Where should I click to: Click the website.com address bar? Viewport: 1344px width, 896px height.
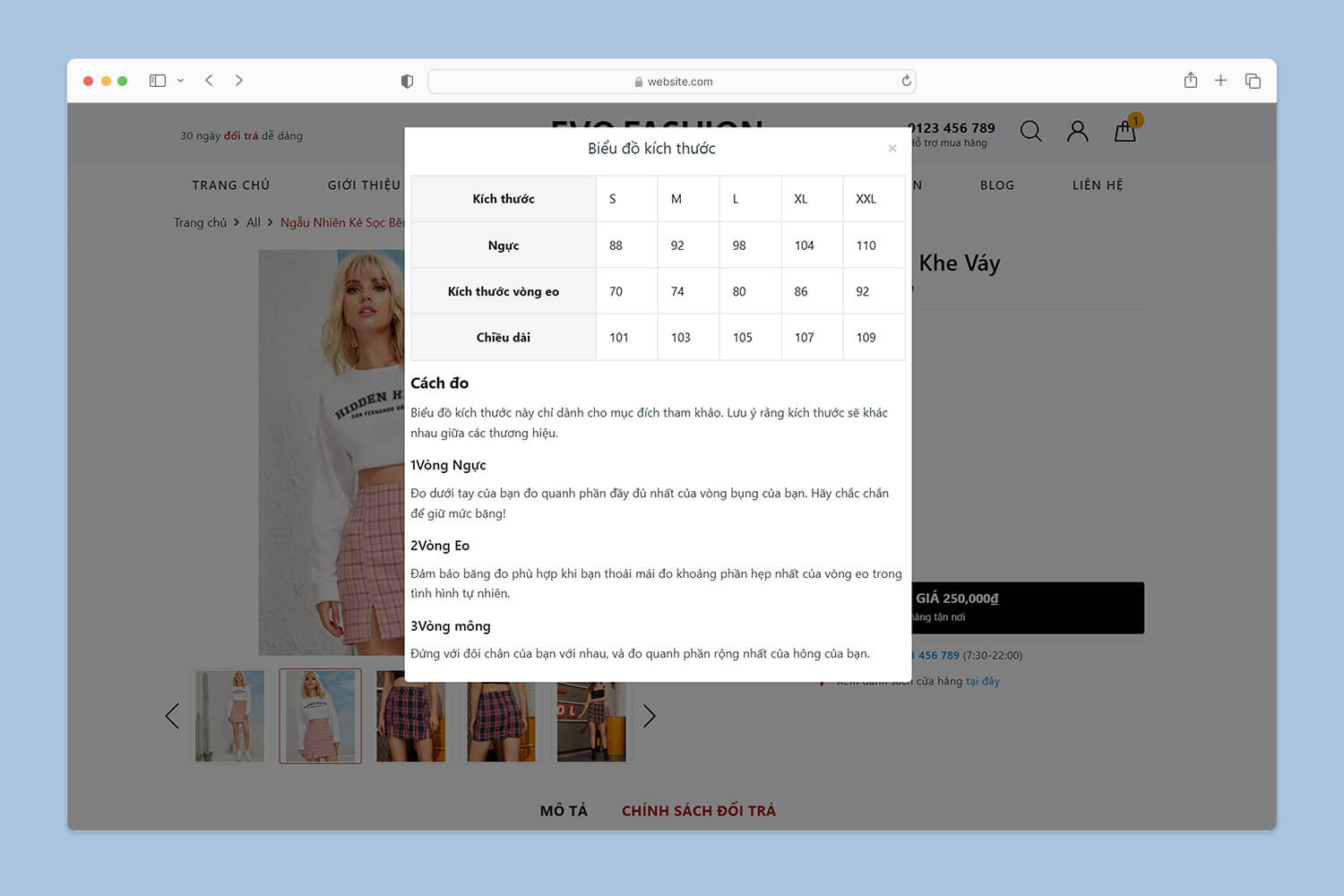coord(672,82)
